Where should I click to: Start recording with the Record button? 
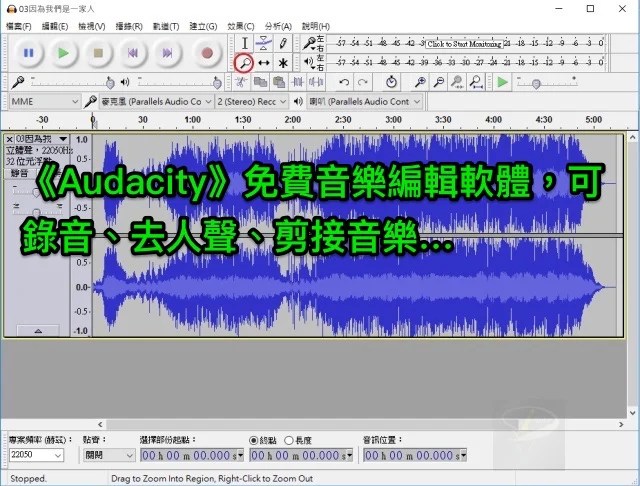[x=207, y=53]
